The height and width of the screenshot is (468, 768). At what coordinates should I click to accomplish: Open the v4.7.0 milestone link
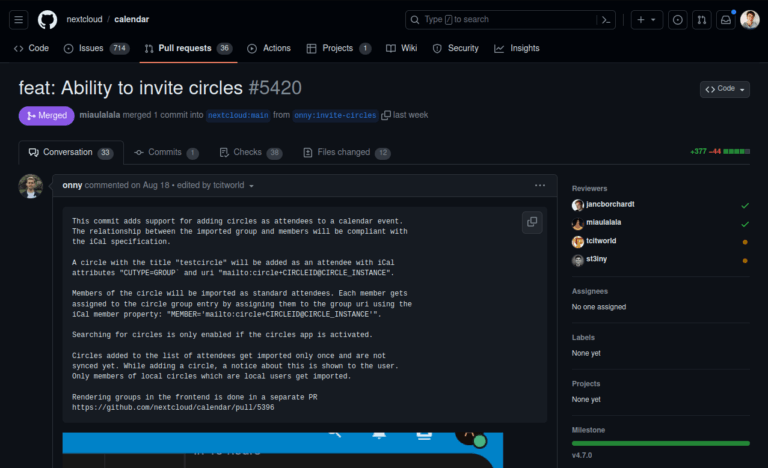582,455
